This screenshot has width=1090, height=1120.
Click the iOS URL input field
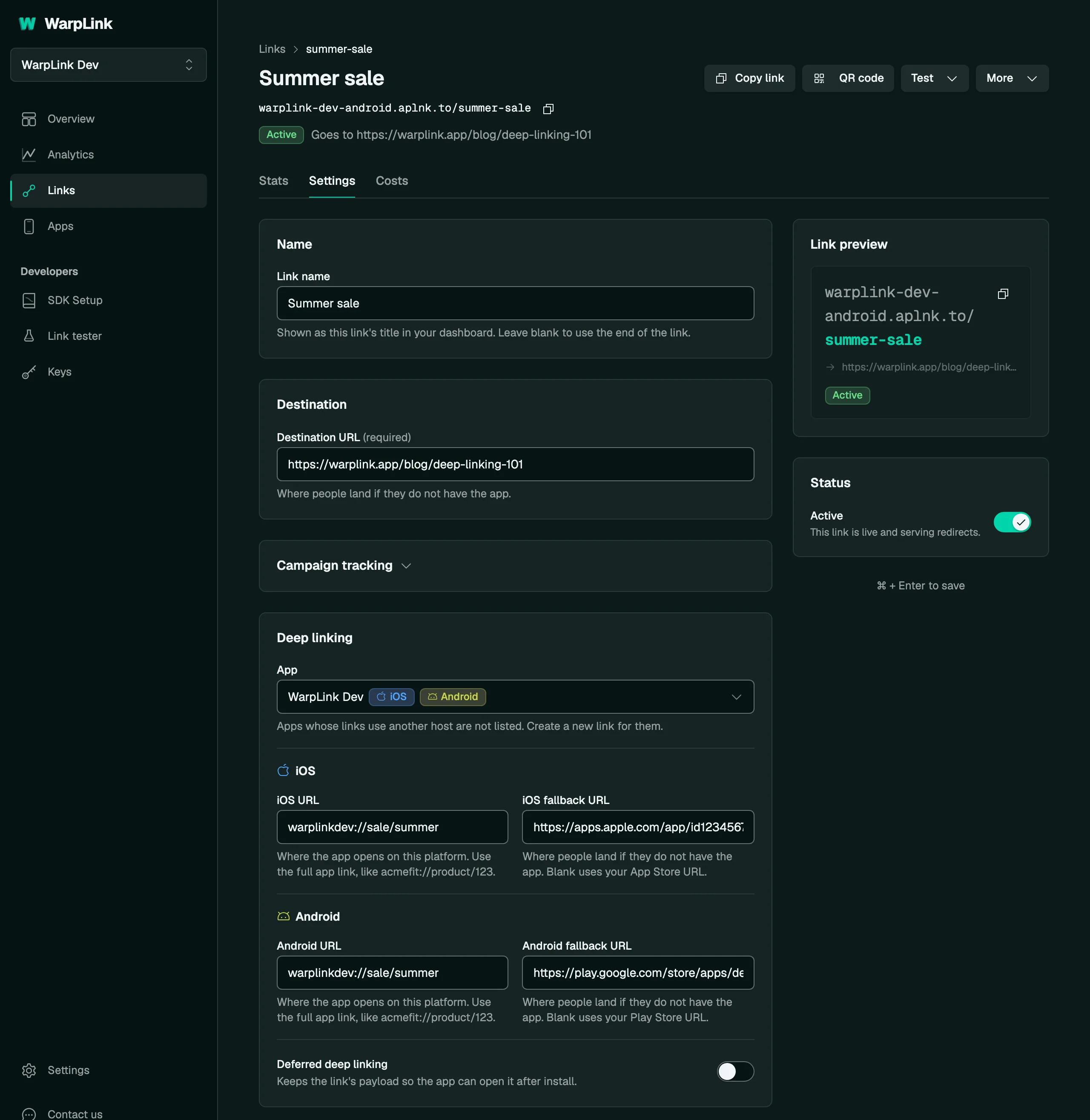[392, 827]
